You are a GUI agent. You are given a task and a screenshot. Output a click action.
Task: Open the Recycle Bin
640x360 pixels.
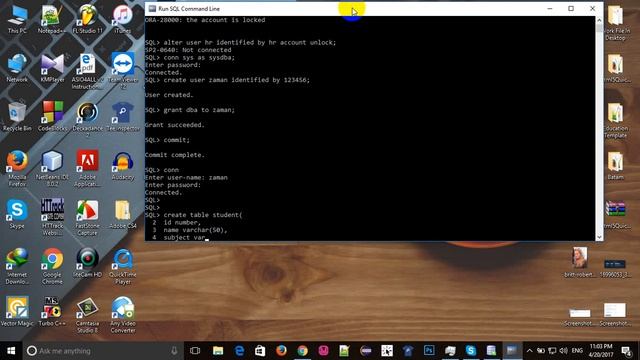17,117
